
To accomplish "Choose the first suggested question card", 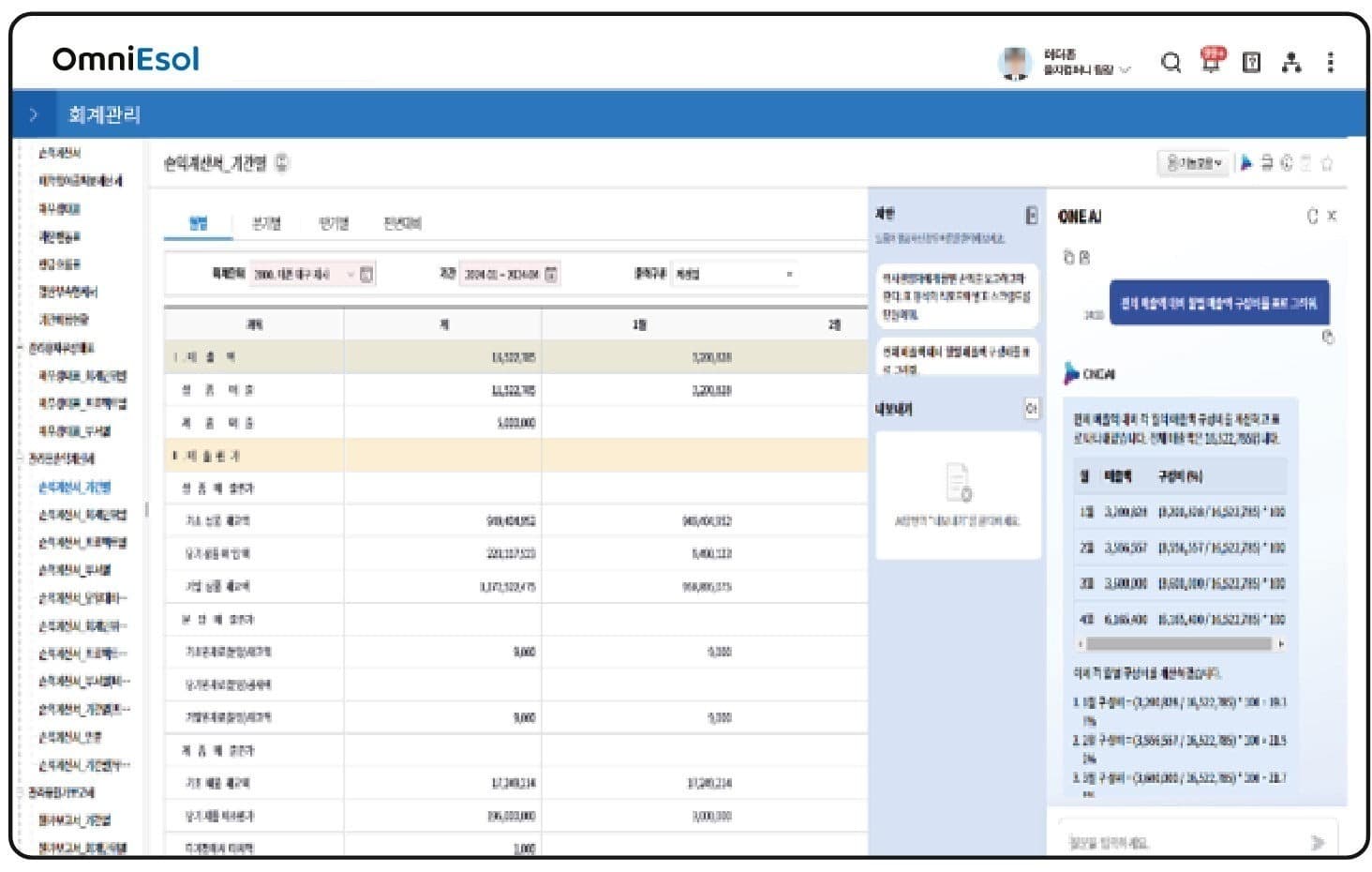I will (x=956, y=295).
